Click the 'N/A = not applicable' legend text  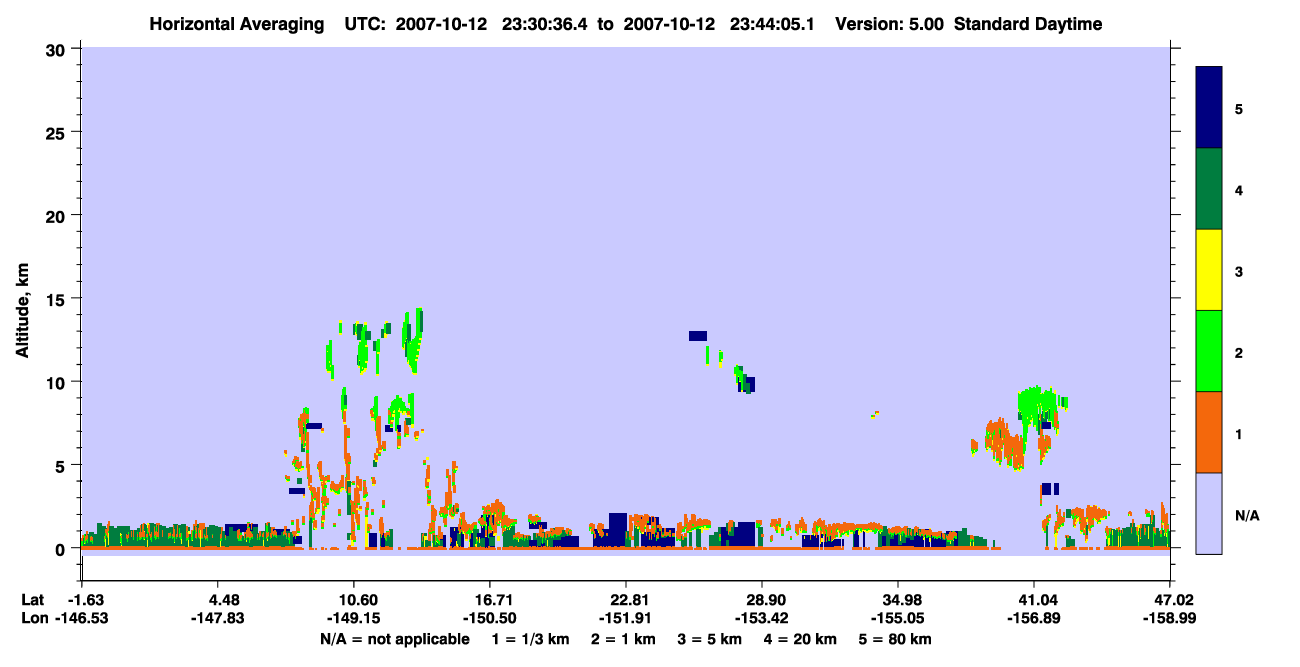(x=394, y=639)
